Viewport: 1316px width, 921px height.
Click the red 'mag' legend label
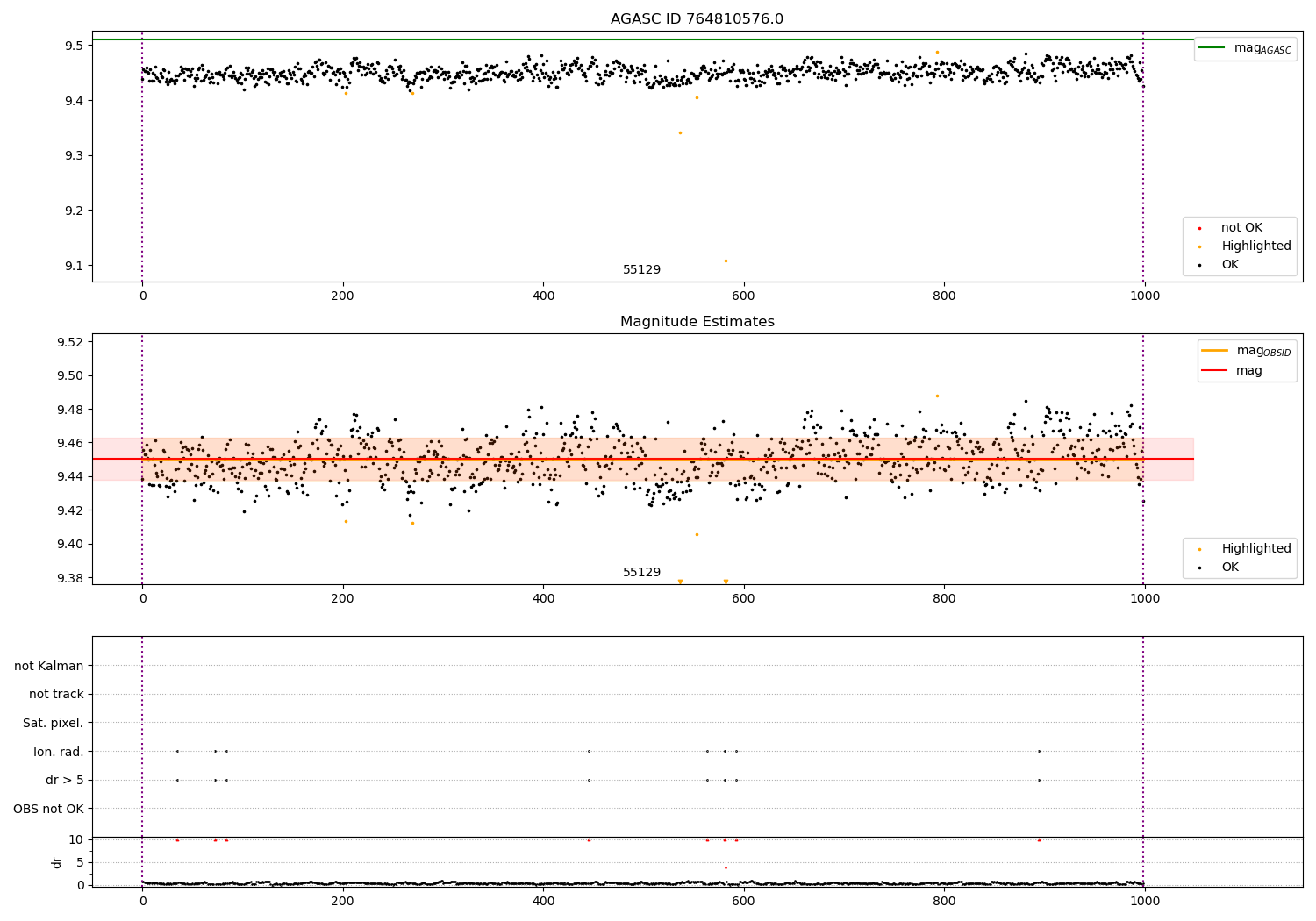point(1249,370)
